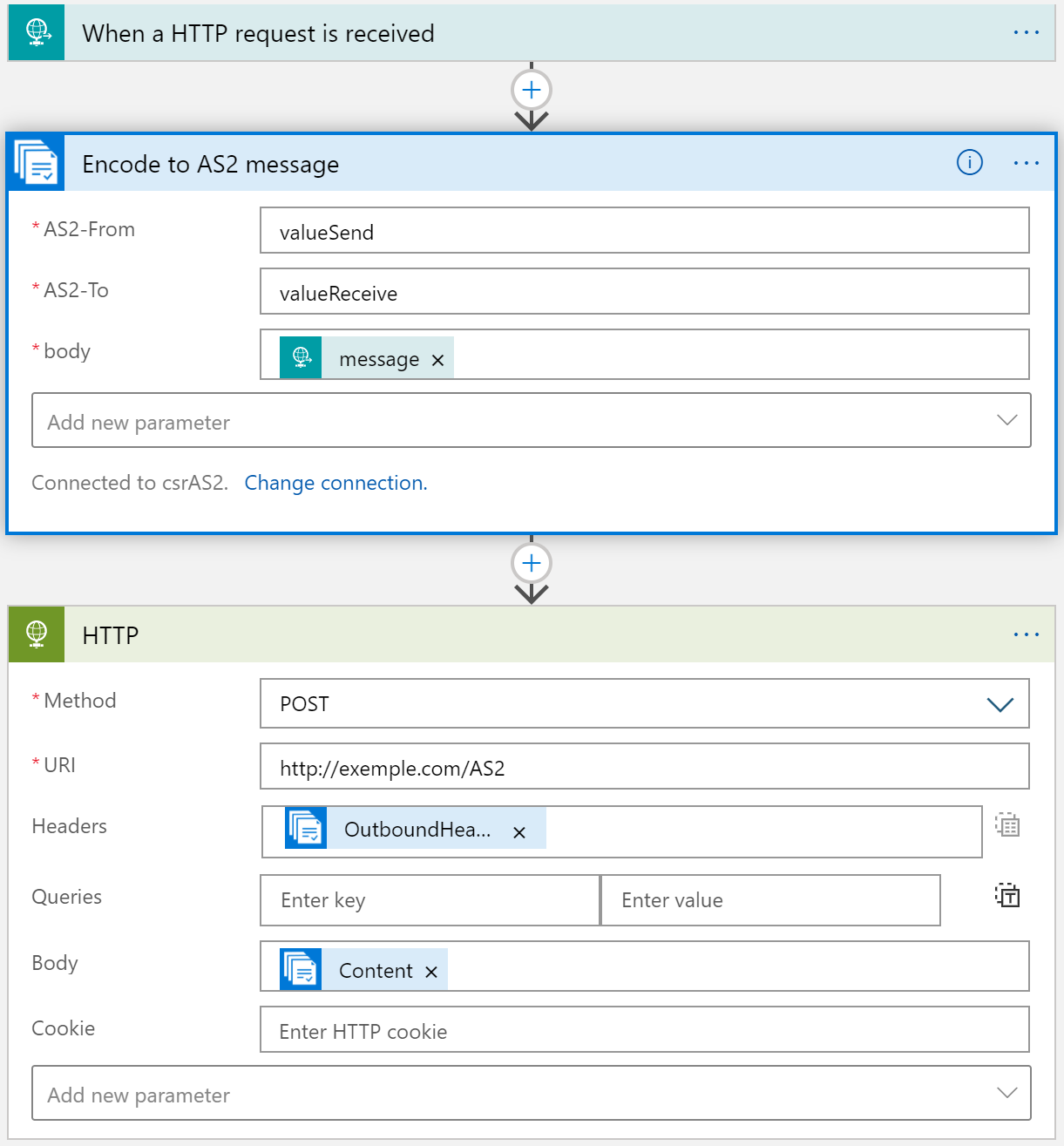
Task: Open ellipsis menu on Encode to AS2 card
Action: click(x=1027, y=163)
